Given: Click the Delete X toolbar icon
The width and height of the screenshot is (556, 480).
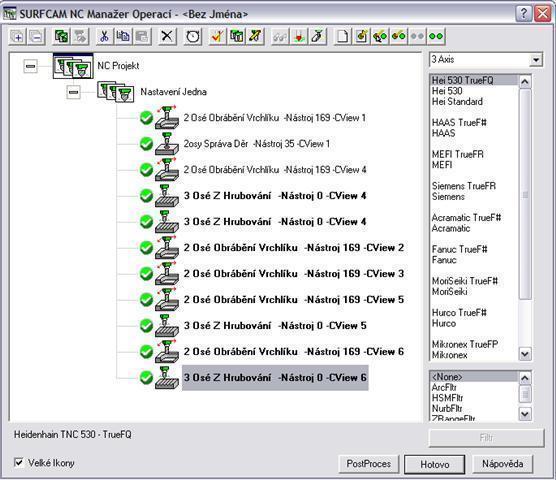Looking at the screenshot, I should click(167, 36).
